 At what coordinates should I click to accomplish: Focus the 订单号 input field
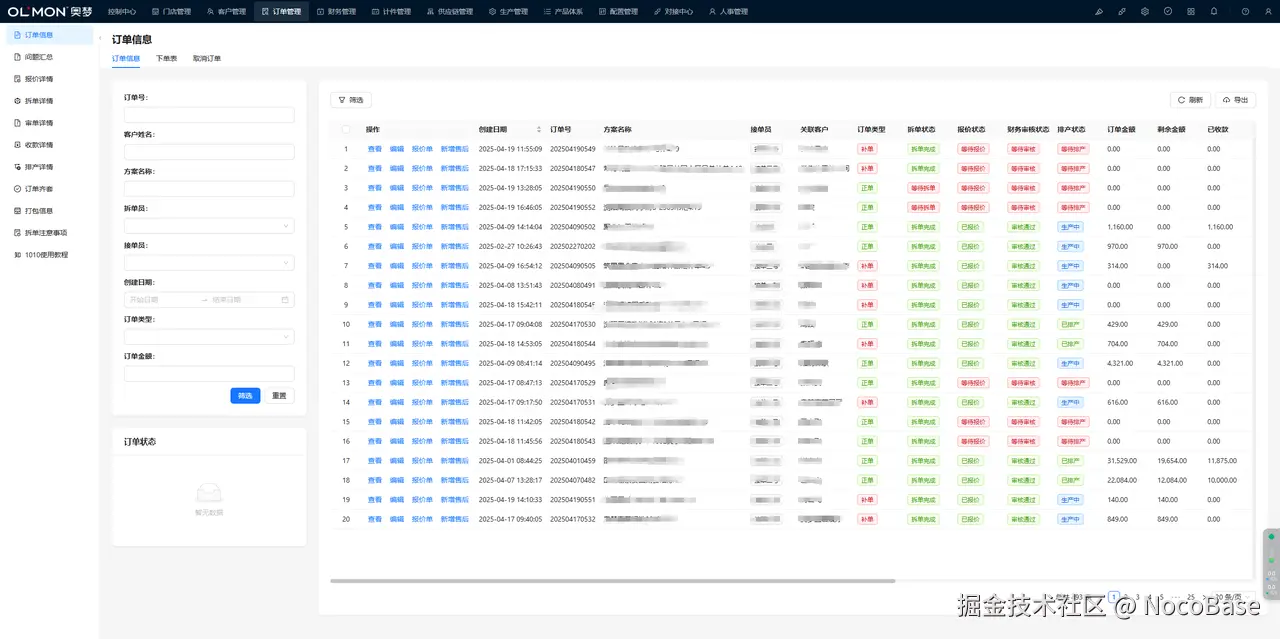tap(209, 115)
